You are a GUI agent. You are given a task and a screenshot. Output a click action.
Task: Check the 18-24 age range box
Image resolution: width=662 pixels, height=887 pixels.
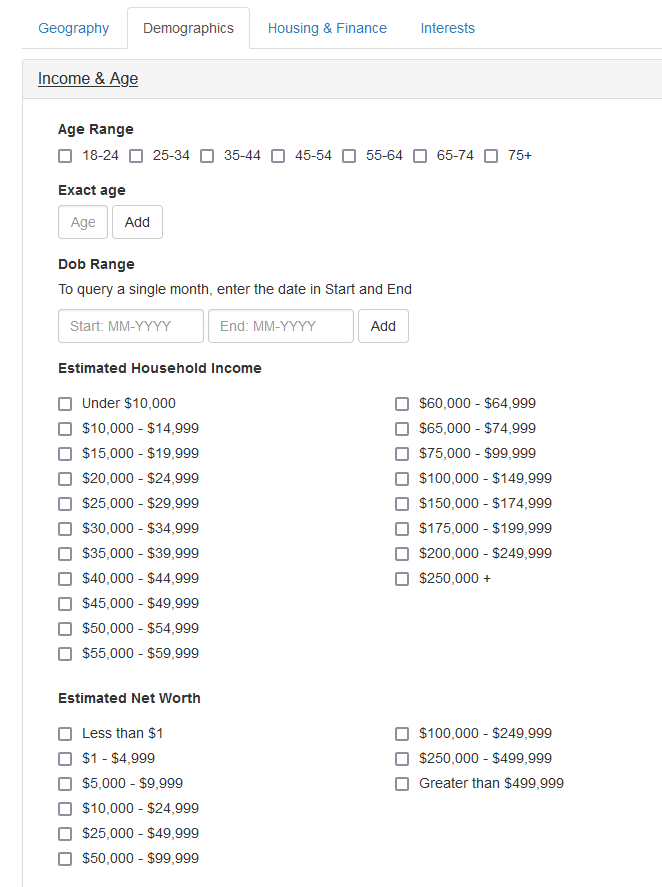65,156
